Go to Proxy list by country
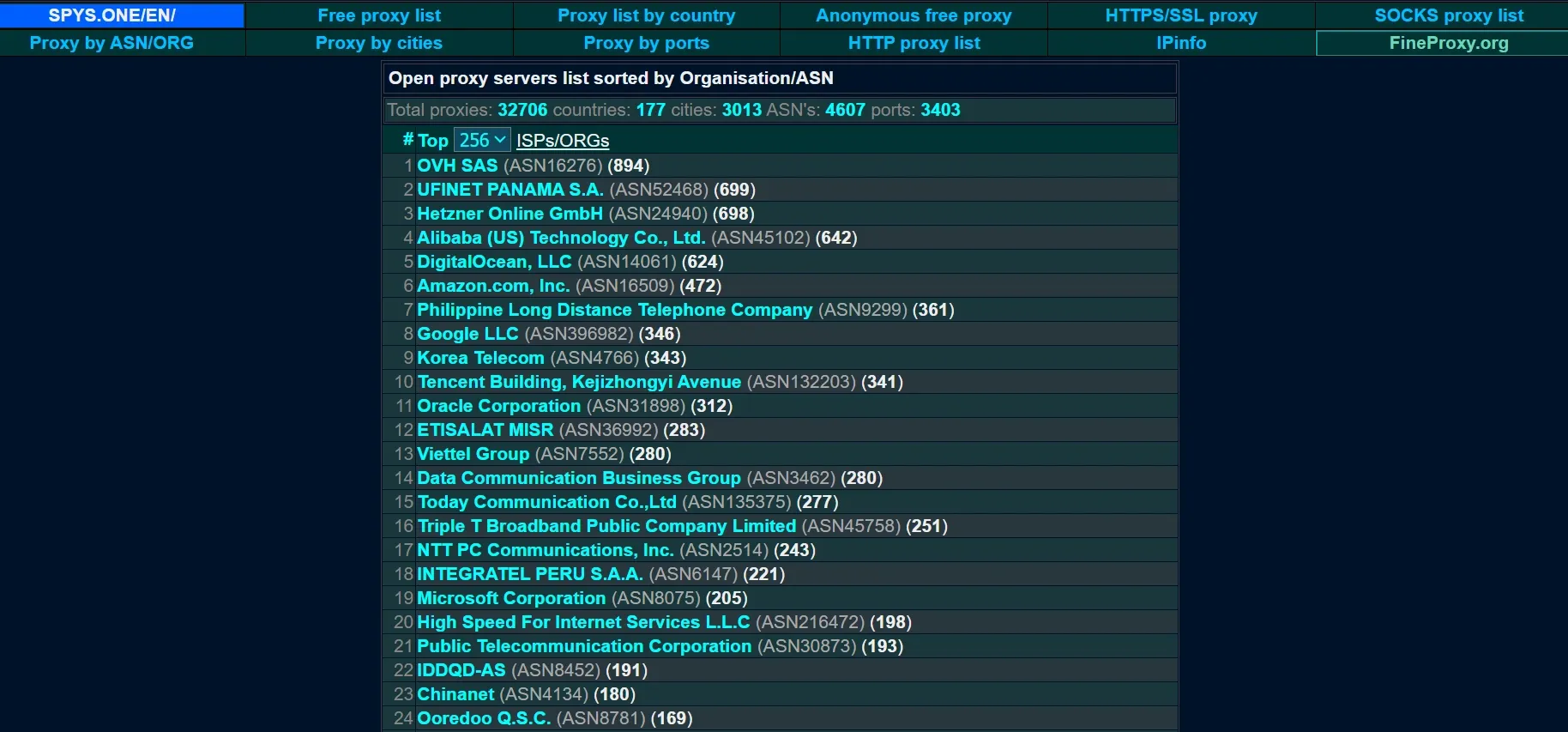 tap(647, 15)
